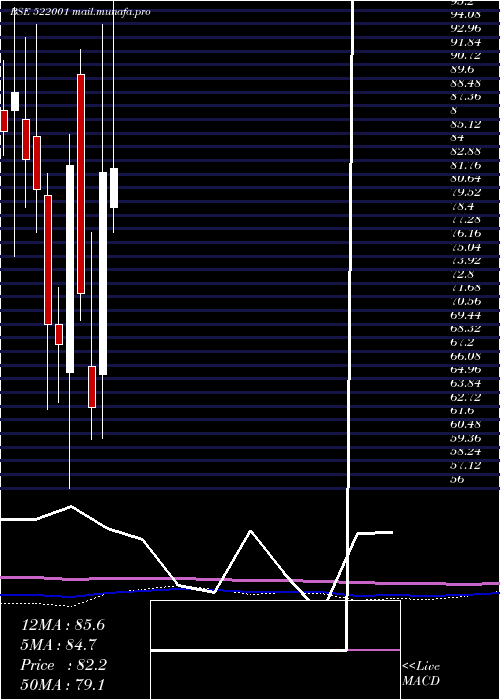Click the 82.88 price axis label

tap(466, 151)
